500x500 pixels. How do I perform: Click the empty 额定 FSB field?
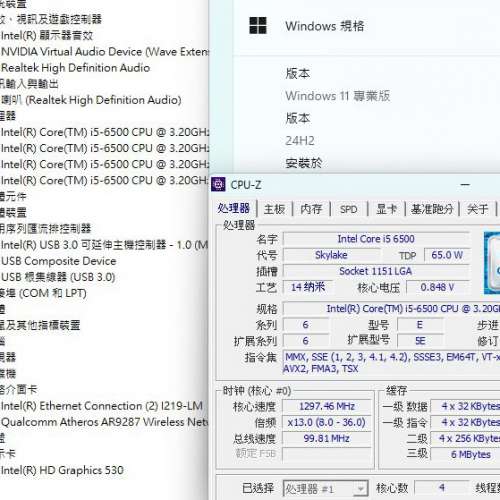(x=327, y=454)
